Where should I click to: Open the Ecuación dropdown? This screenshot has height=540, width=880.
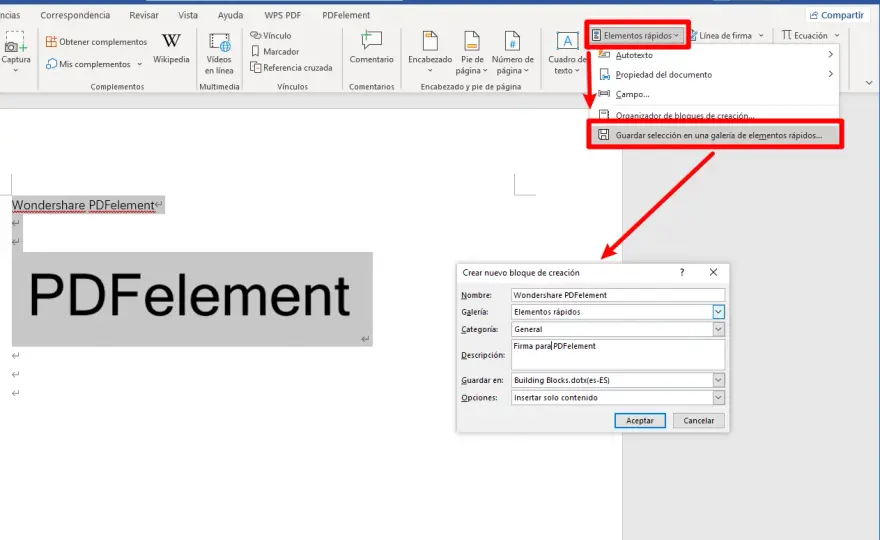pos(810,35)
